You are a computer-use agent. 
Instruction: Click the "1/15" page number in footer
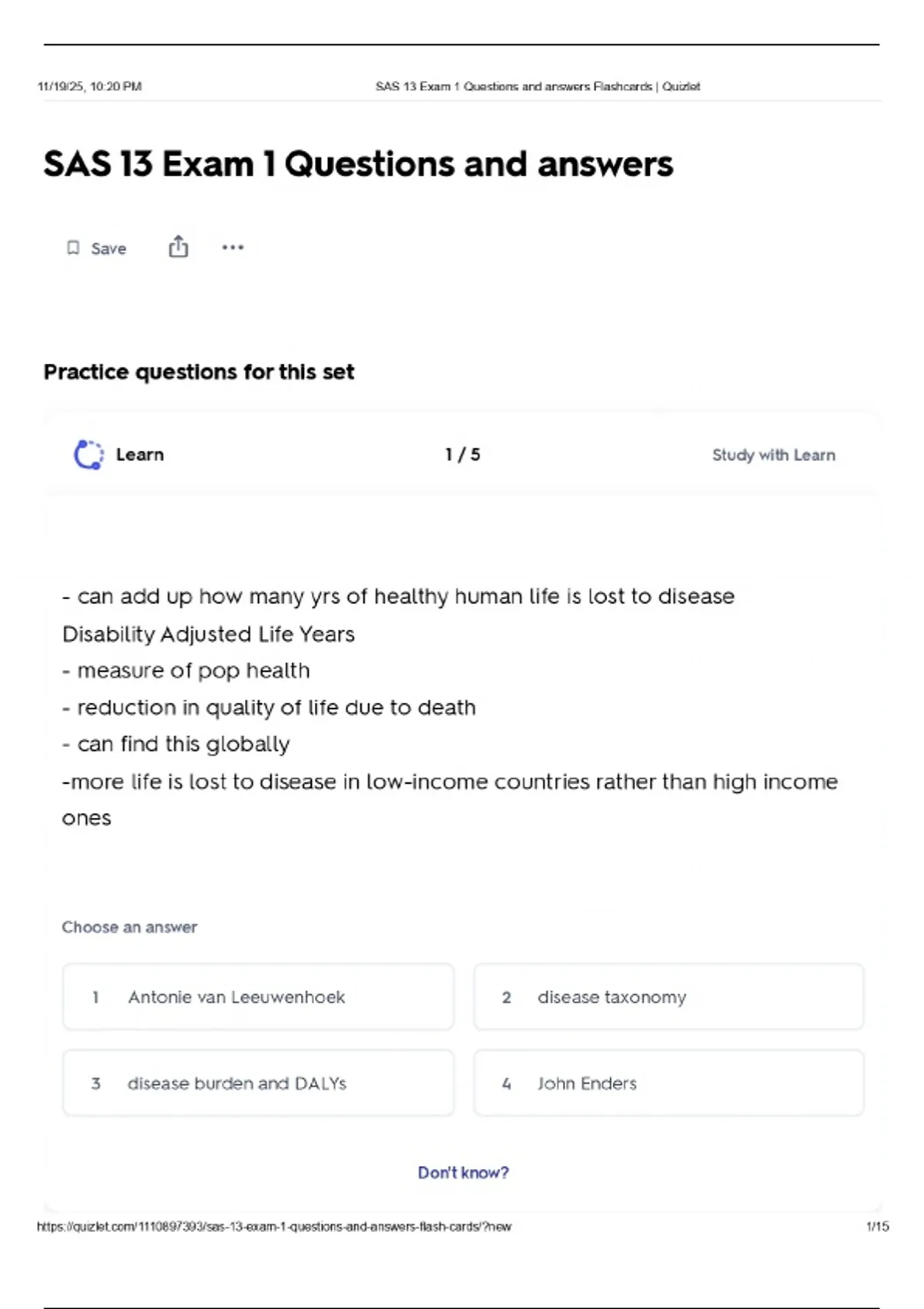[x=877, y=1227]
